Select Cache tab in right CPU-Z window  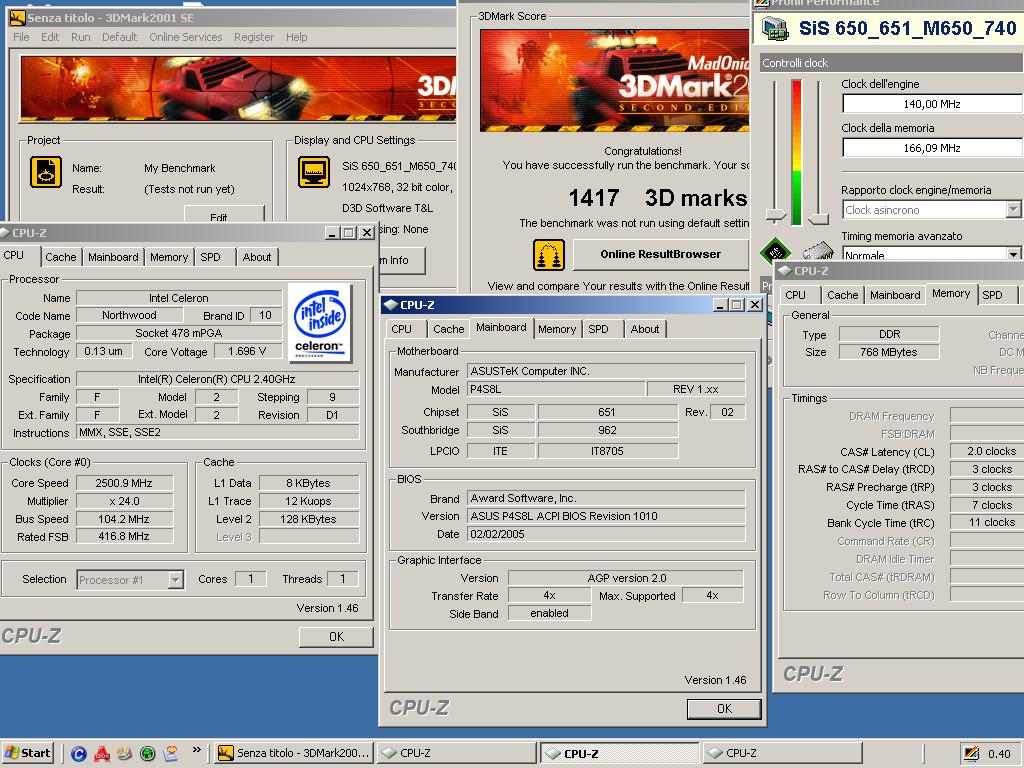842,295
